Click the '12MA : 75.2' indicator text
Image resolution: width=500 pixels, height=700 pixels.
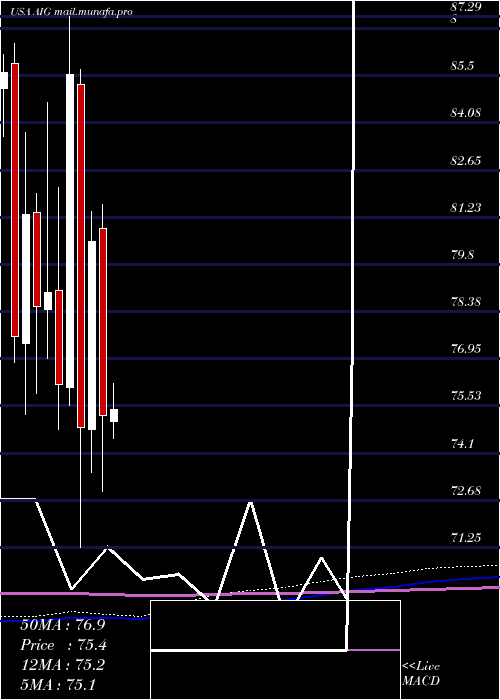[62, 665]
